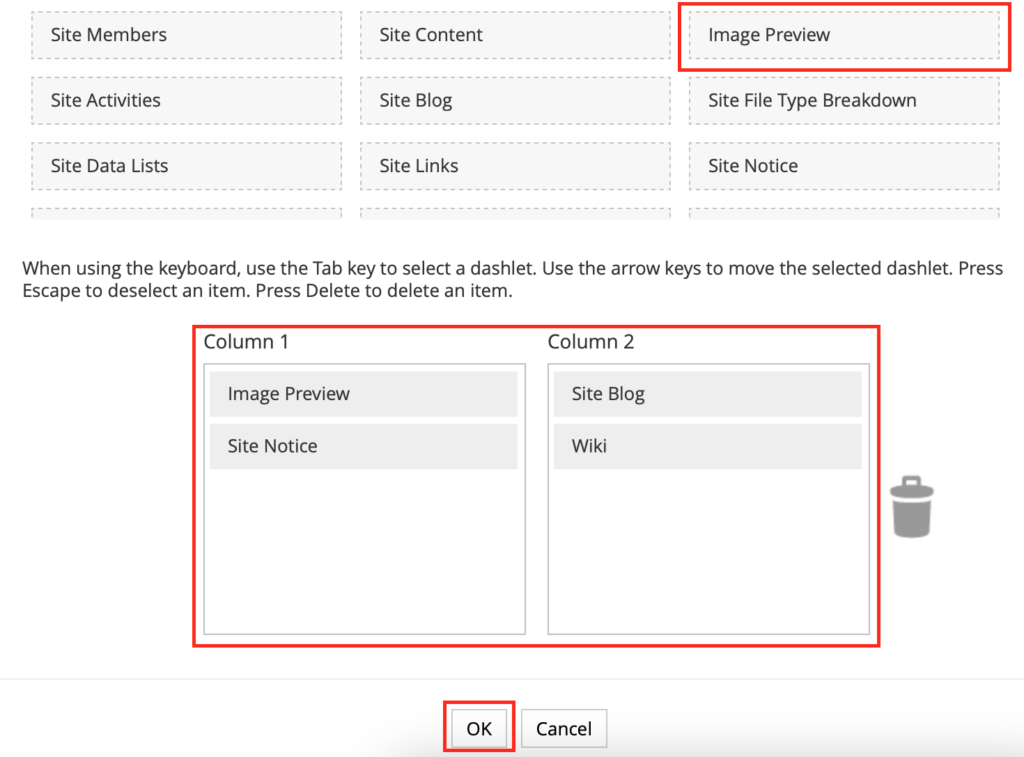
Task: Click the highlighted Image Preview gallery tile
Action: 843,35
